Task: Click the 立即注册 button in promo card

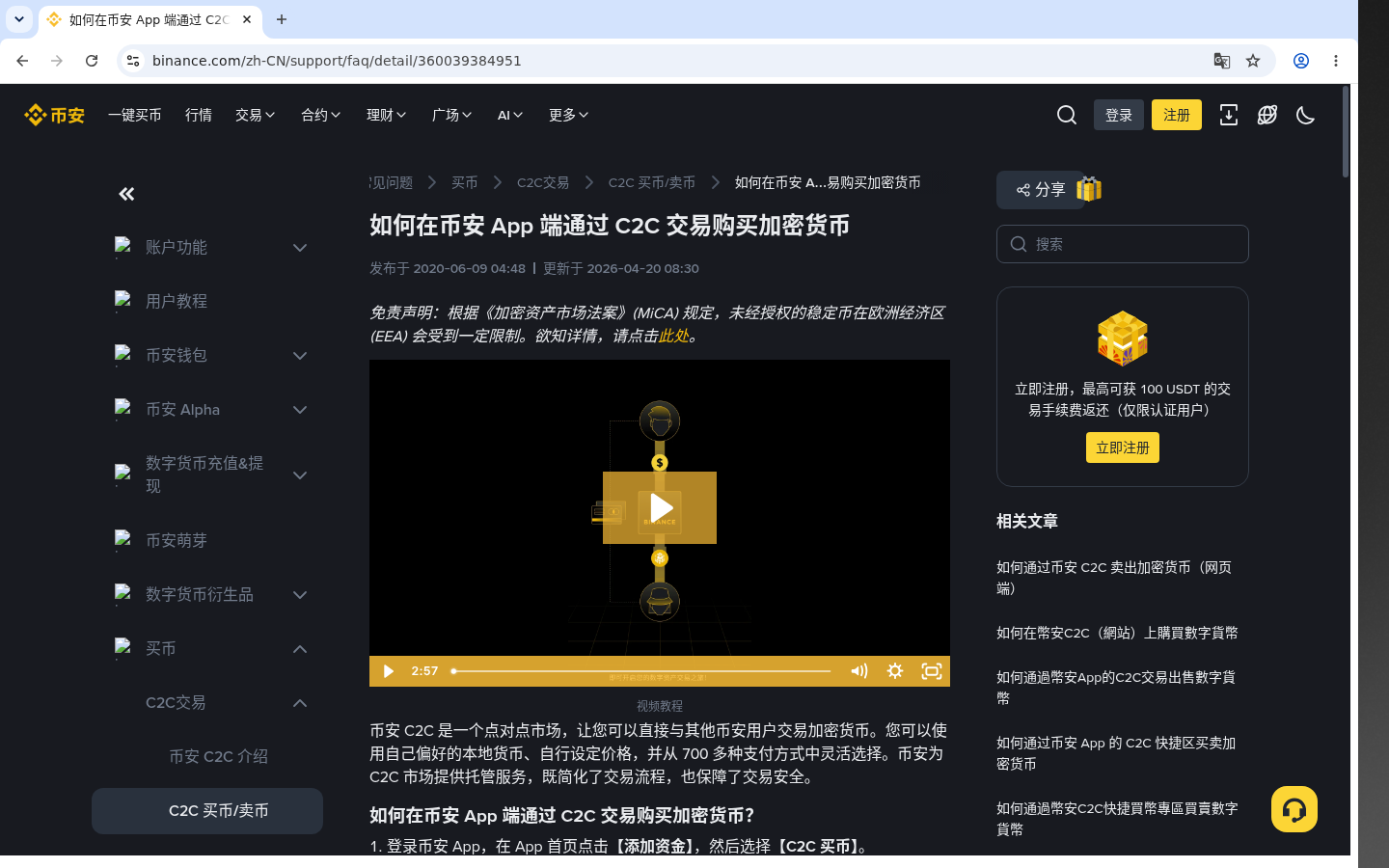Action: [1123, 448]
